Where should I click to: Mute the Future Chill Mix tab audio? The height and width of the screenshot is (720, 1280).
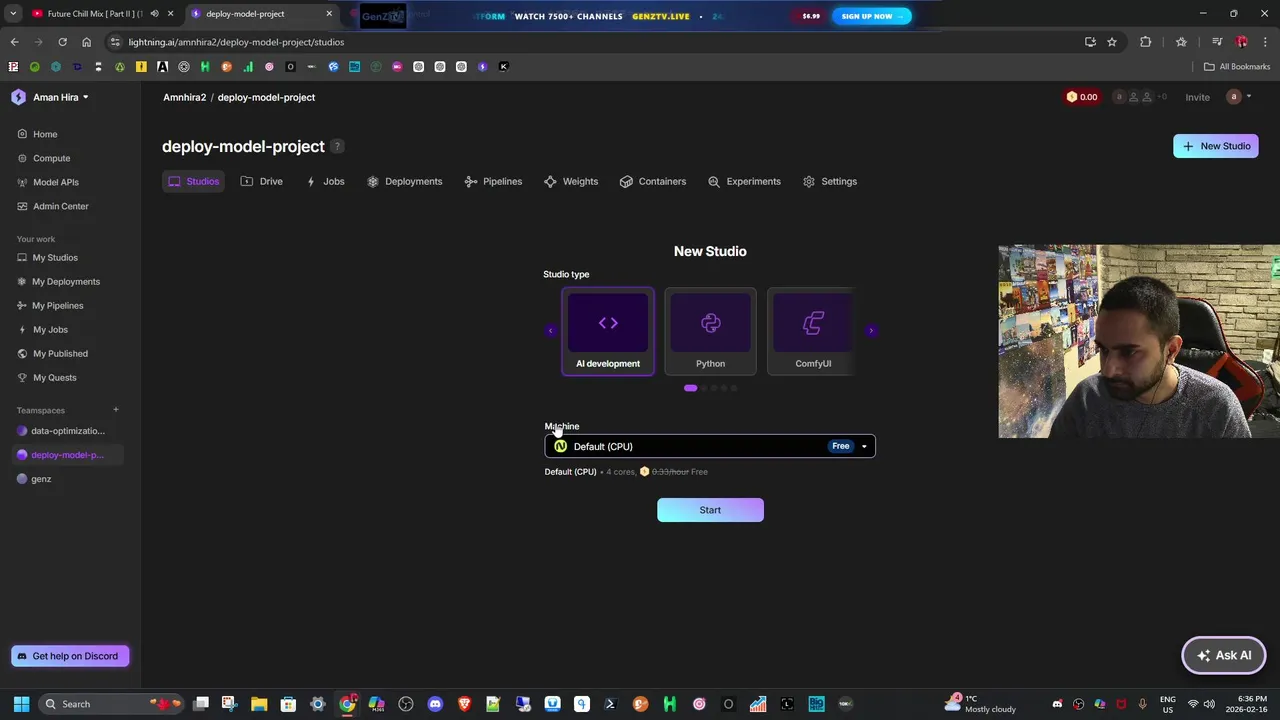[154, 14]
